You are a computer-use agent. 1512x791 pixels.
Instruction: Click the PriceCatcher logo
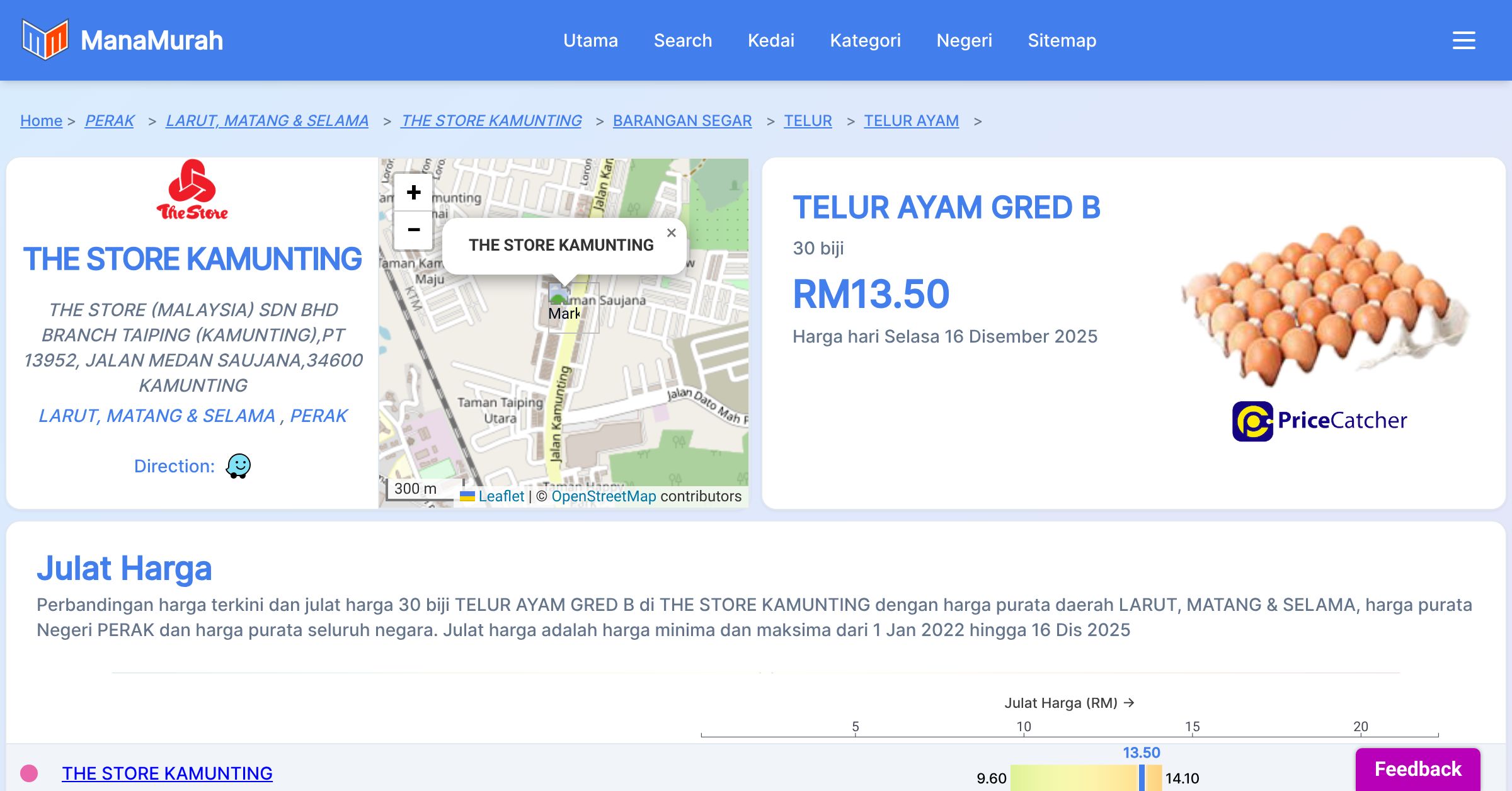1319,421
